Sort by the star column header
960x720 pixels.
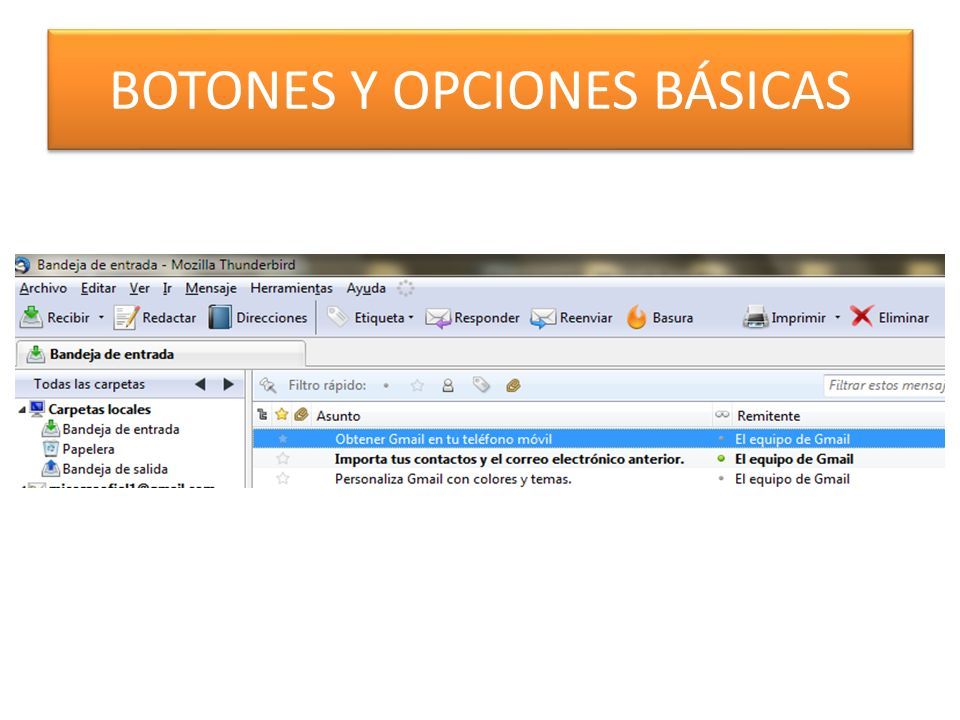[282, 414]
